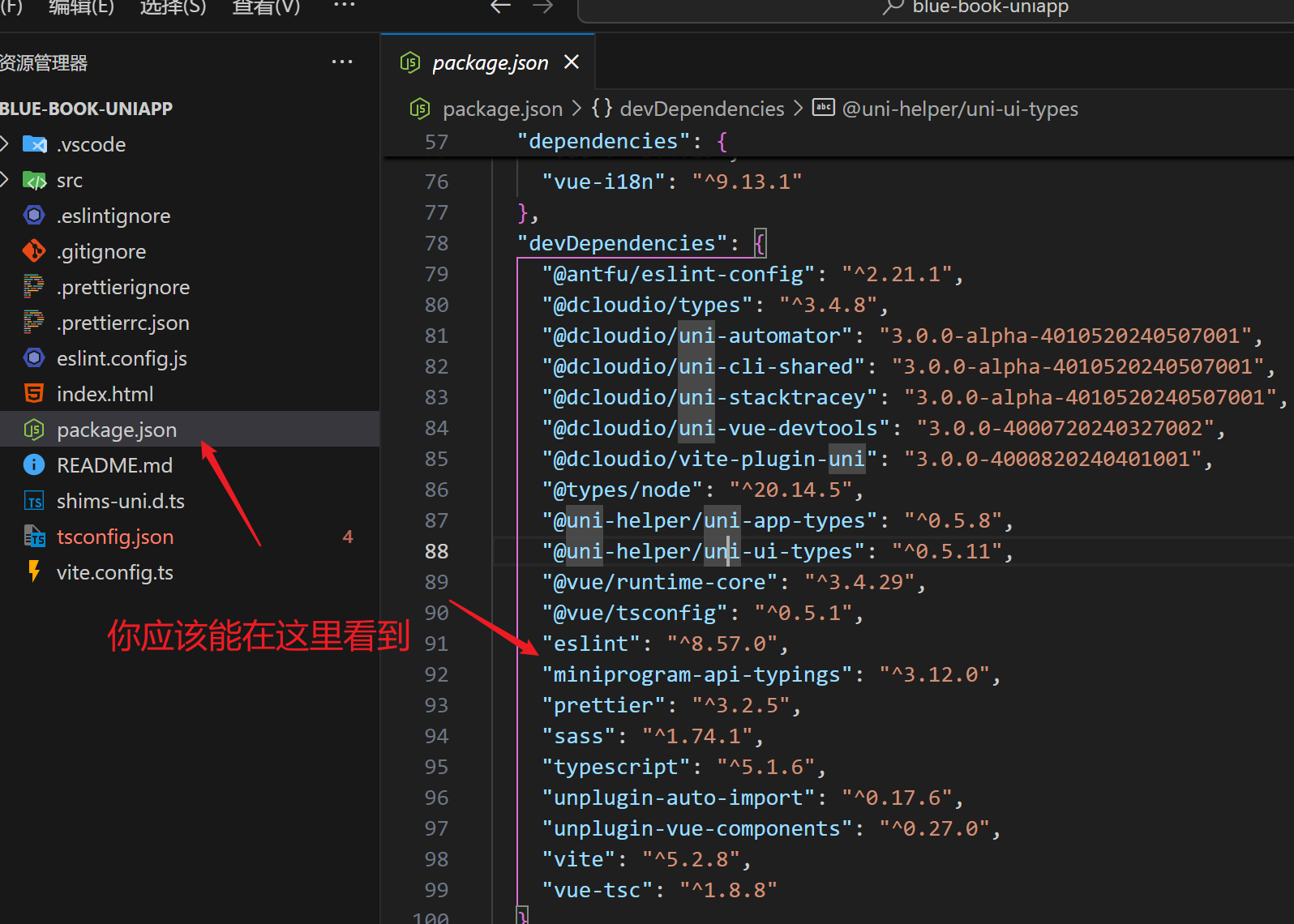
Task: Open .prettierrc.json in the explorer
Action: [x=123, y=323]
